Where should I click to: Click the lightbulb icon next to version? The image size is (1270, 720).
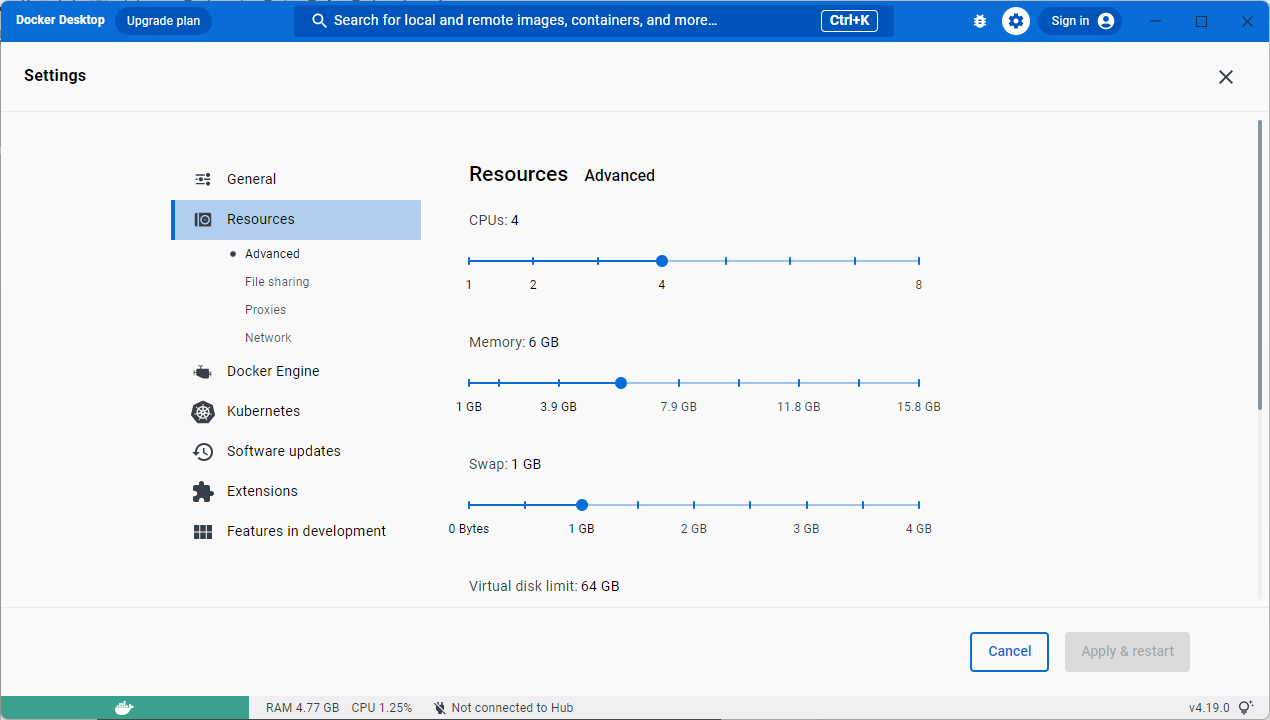[x=1246, y=707]
